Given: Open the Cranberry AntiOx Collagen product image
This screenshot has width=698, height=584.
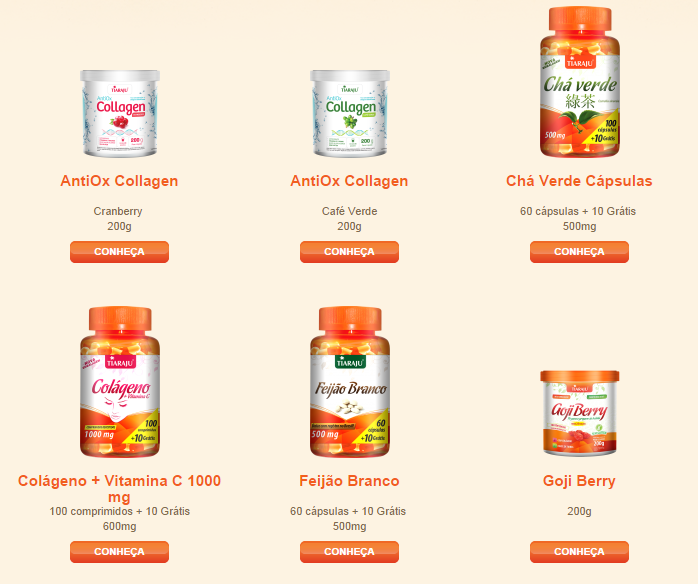Looking at the screenshot, I should (120, 113).
